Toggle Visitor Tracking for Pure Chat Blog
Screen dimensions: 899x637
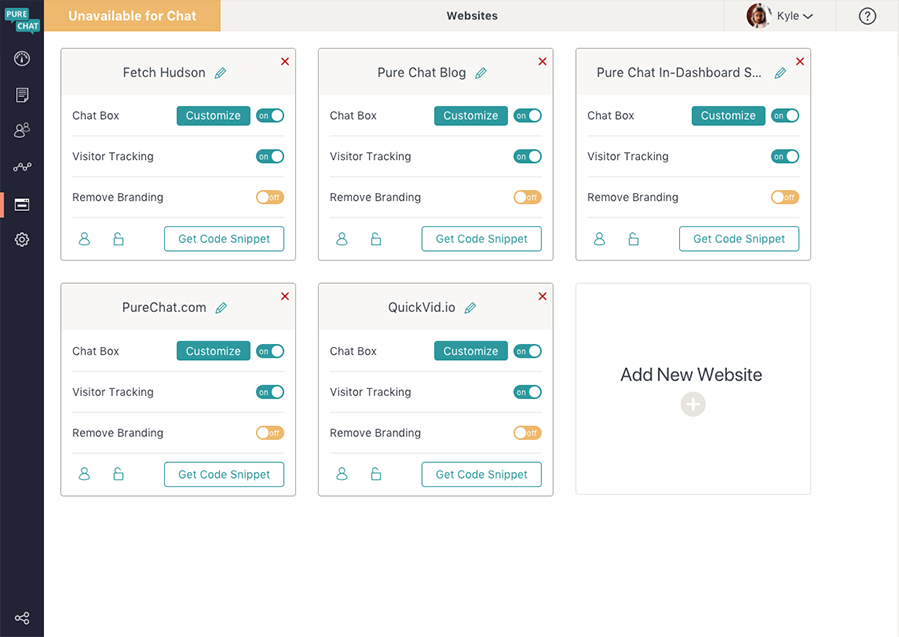pos(527,157)
